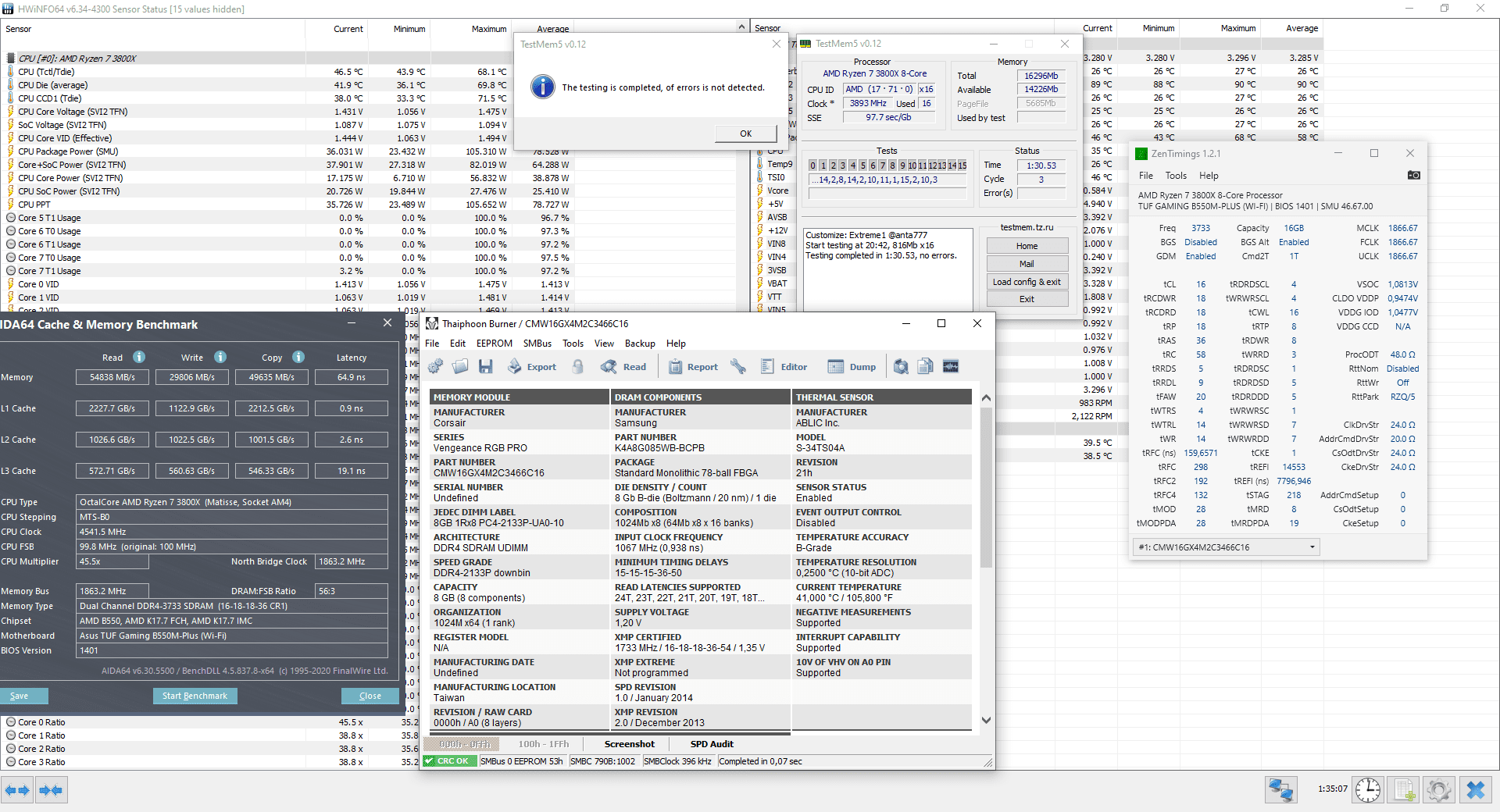Click OK in TestMem5 completion dialog
This screenshot has height=812, width=1500.
tap(746, 134)
